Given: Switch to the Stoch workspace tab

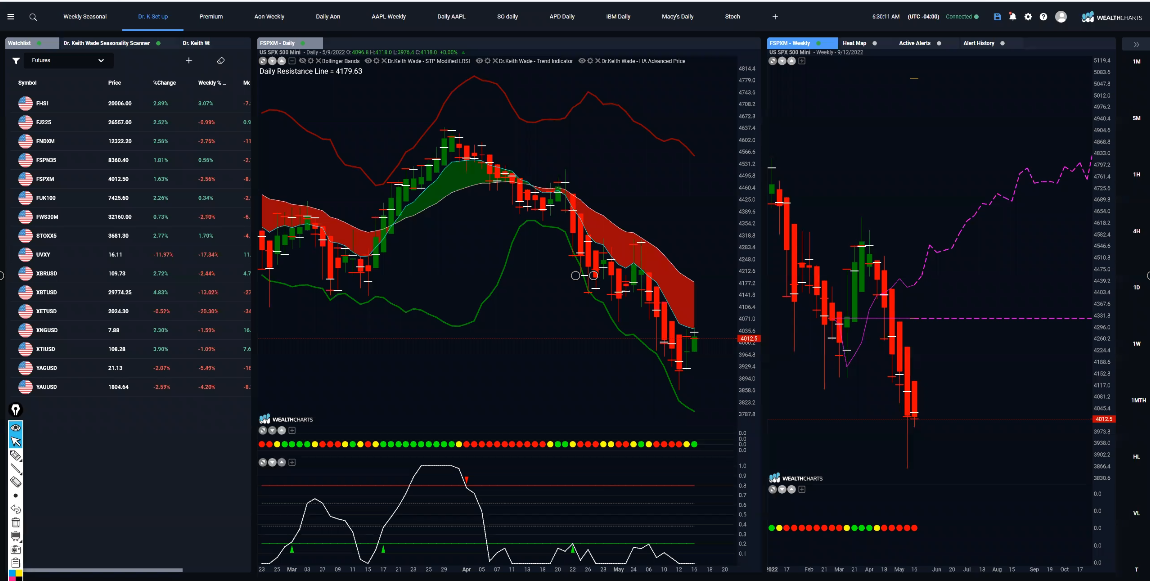Looking at the screenshot, I should [733, 17].
